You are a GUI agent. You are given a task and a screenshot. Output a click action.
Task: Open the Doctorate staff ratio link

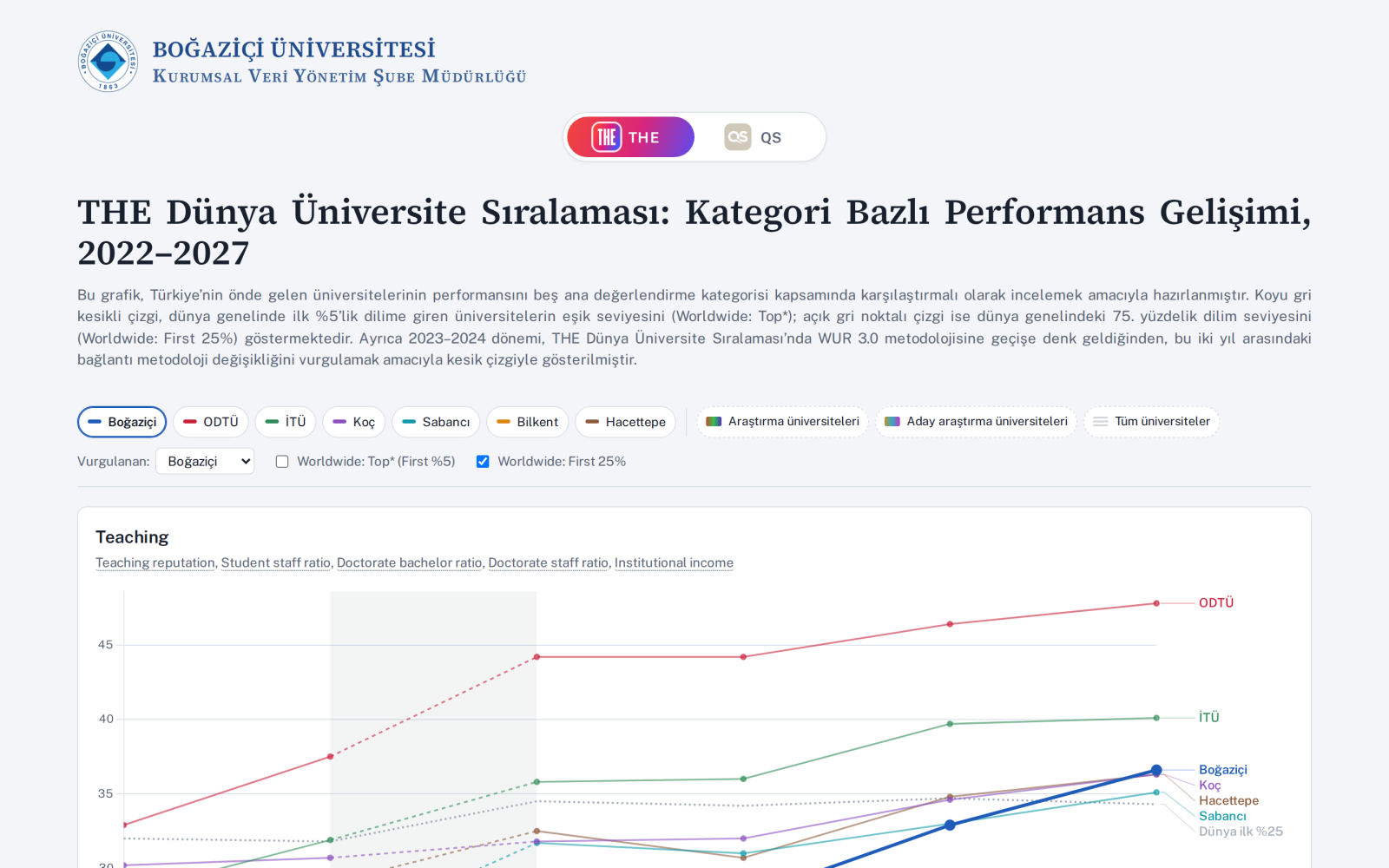pyautogui.click(x=549, y=562)
